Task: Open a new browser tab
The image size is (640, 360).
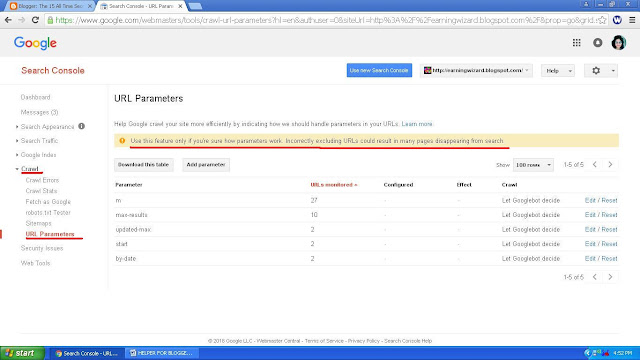Action: [195, 6]
